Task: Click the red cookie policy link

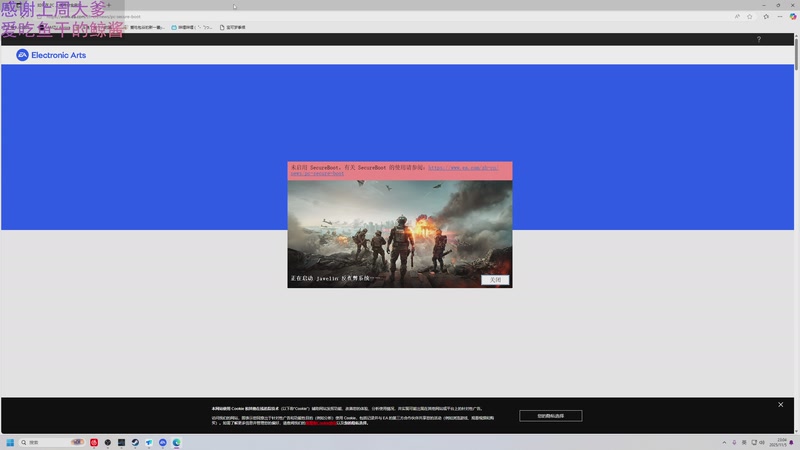Action: click(321, 423)
